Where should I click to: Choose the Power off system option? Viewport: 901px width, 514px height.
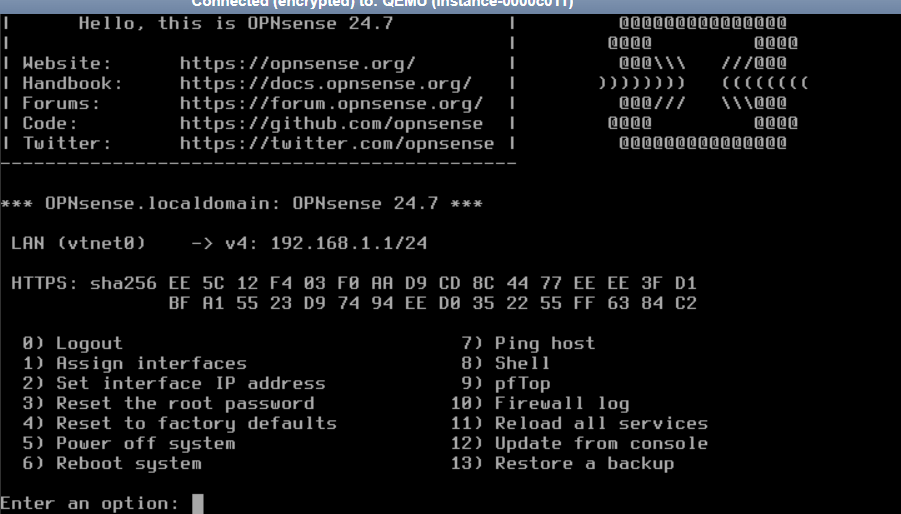point(145,443)
